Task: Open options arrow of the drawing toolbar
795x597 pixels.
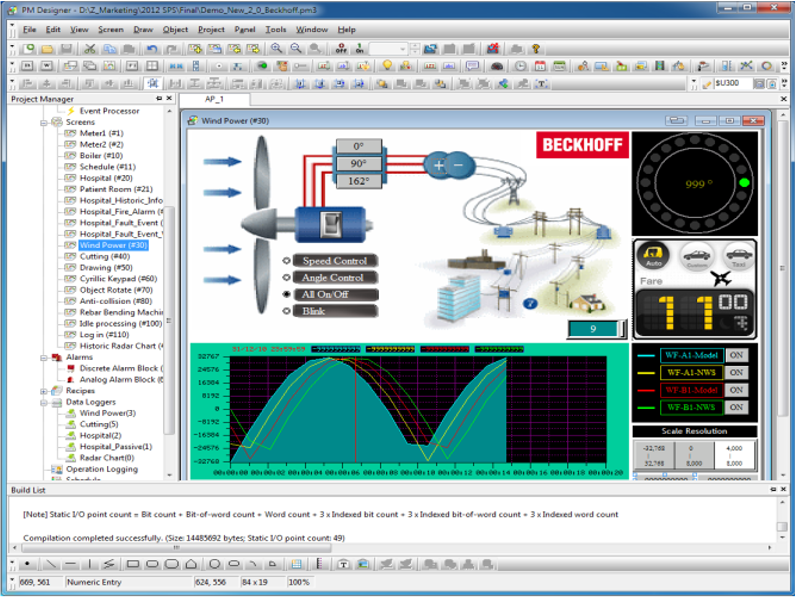Action: (x=13, y=564)
